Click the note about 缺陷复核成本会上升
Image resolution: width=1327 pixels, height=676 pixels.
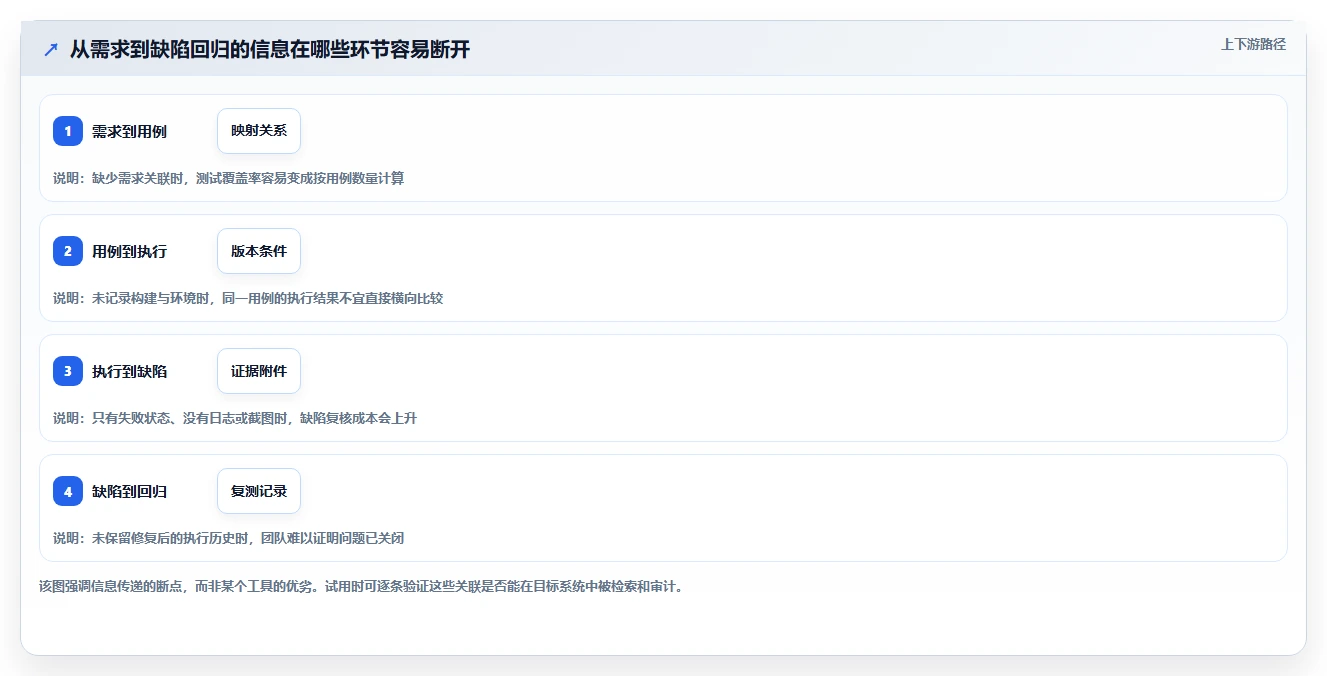coord(235,418)
